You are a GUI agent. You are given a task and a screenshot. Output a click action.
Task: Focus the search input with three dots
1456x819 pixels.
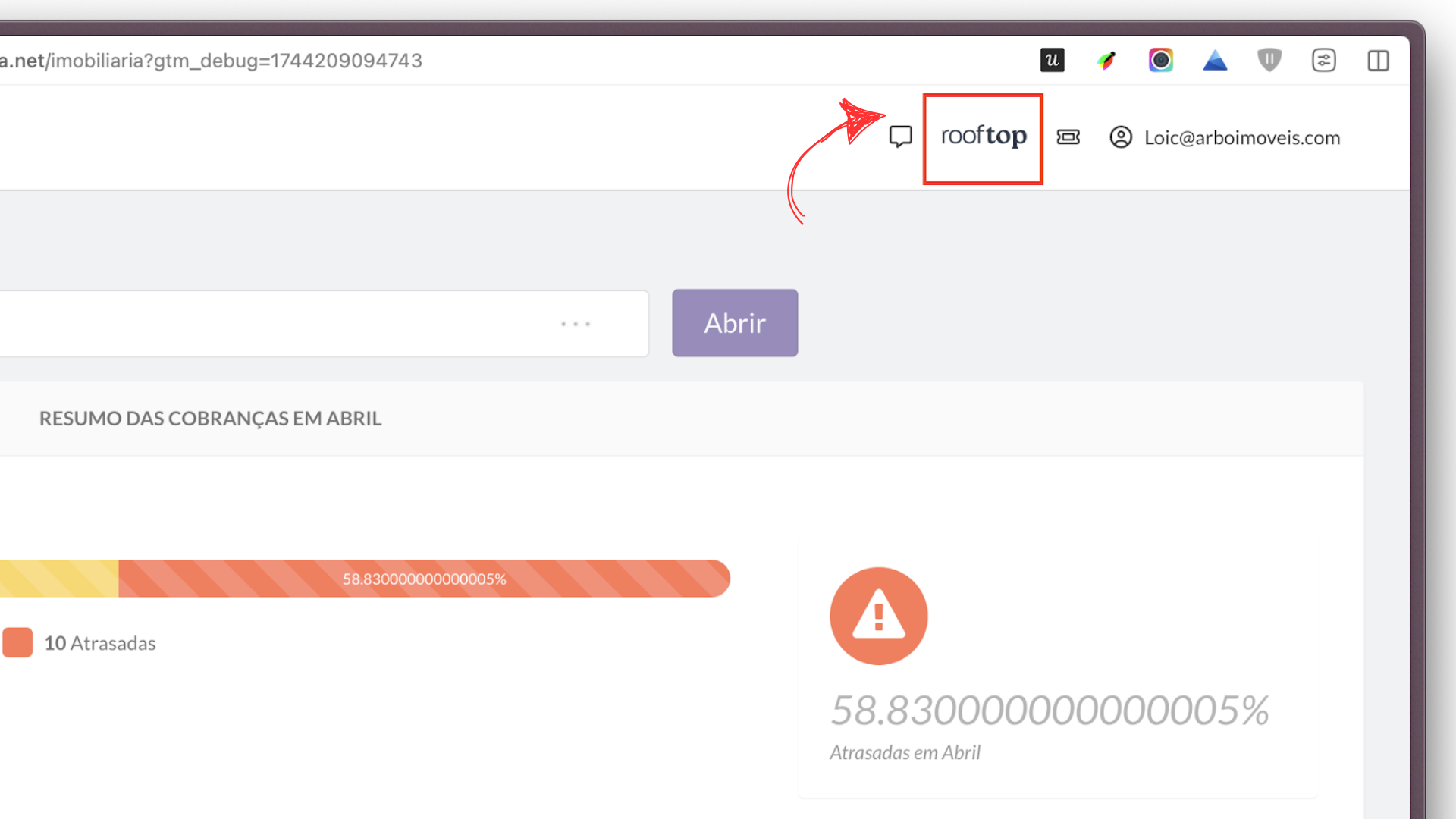[324, 324]
